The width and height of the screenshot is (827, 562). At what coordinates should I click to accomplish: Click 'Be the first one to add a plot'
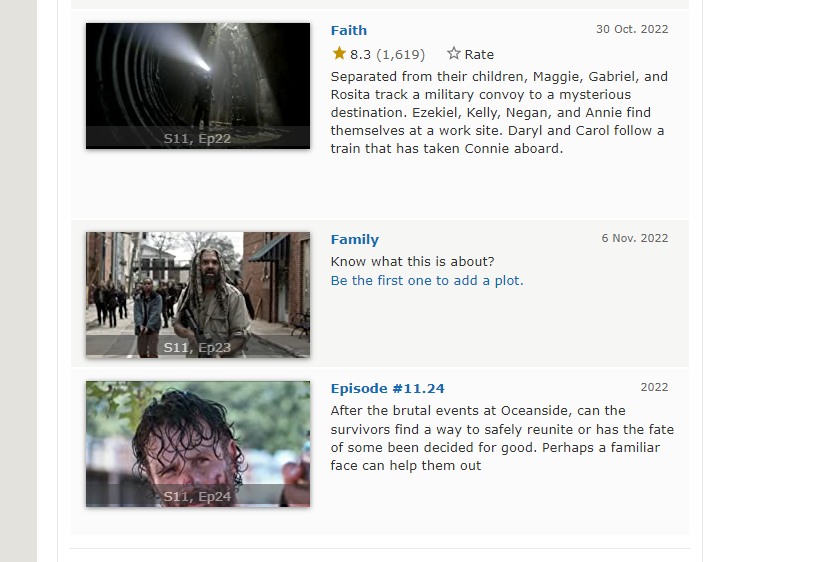(x=427, y=280)
